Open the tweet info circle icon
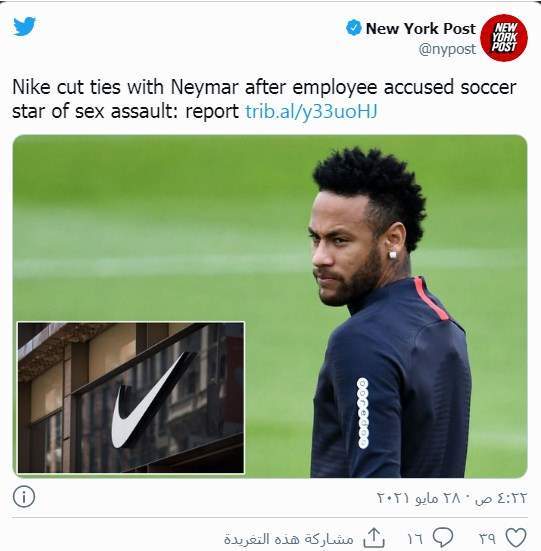The height and width of the screenshot is (551, 541). pyautogui.click(x=24, y=497)
